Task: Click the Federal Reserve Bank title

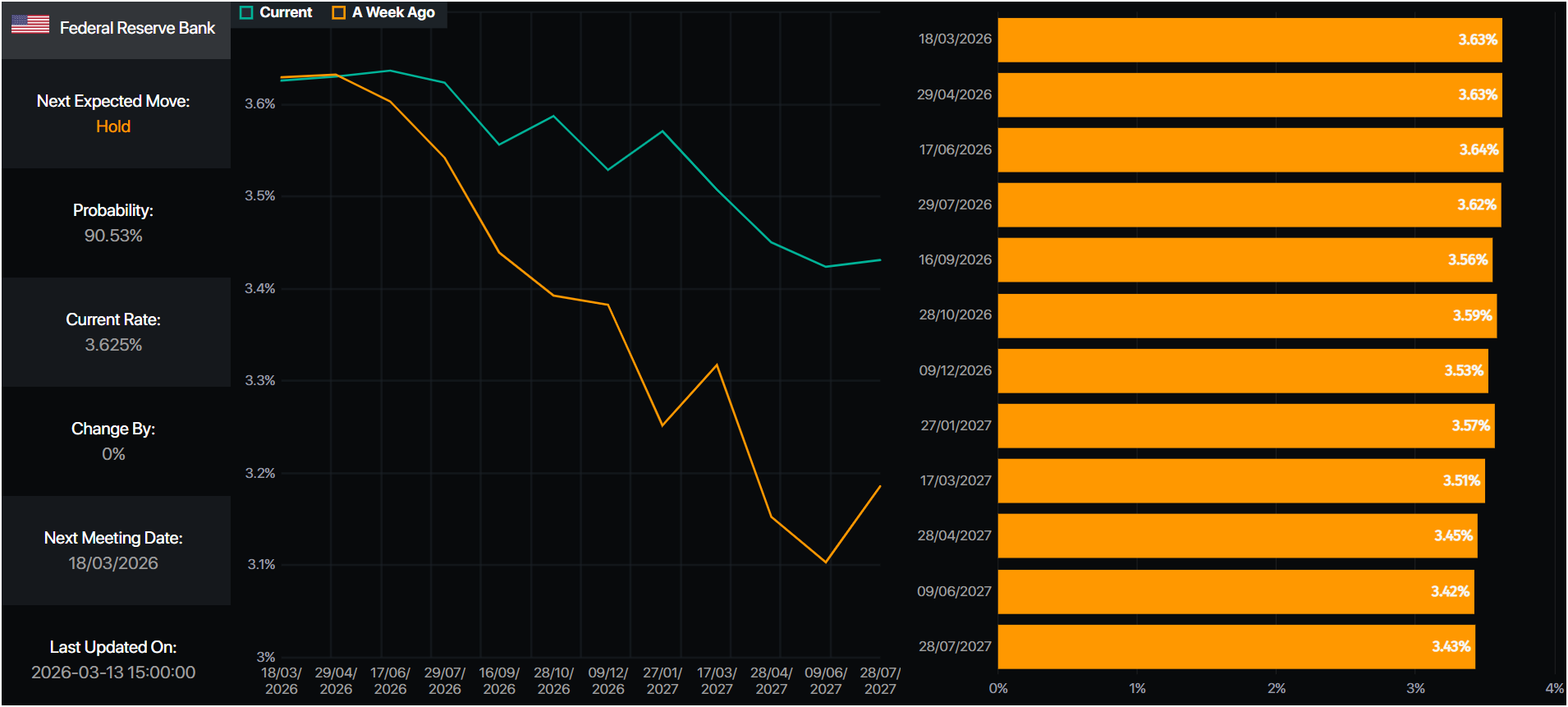Action: (137, 28)
